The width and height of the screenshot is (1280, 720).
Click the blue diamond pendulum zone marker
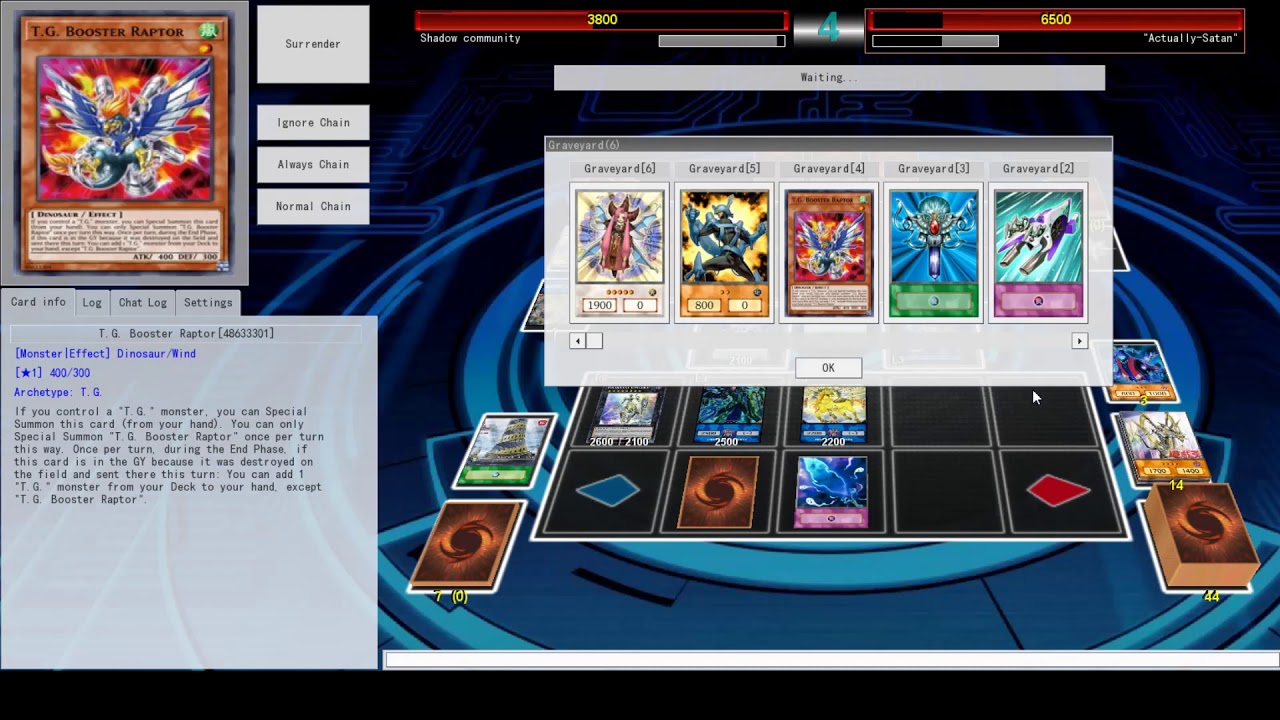pyautogui.click(x=608, y=490)
